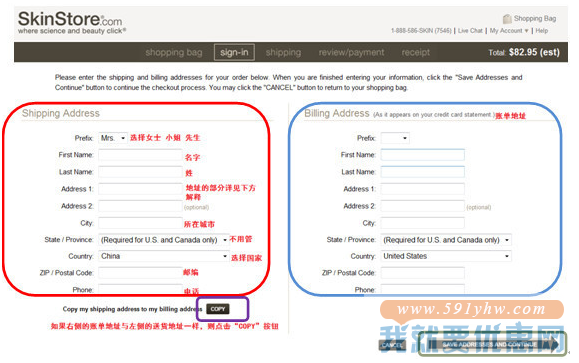The width and height of the screenshot is (579, 363).
Task: Click shipping Address 2 field
Action: [140, 206]
